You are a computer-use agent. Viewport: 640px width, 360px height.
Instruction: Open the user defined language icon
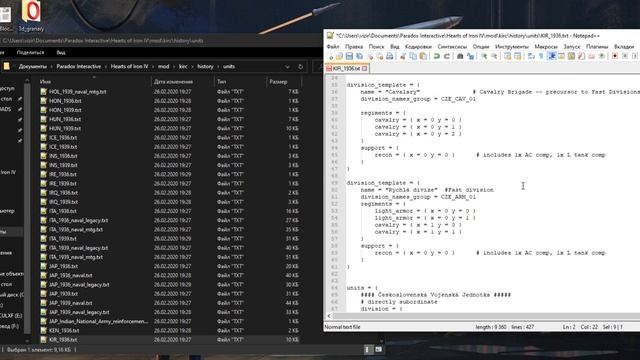tap(561, 56)
